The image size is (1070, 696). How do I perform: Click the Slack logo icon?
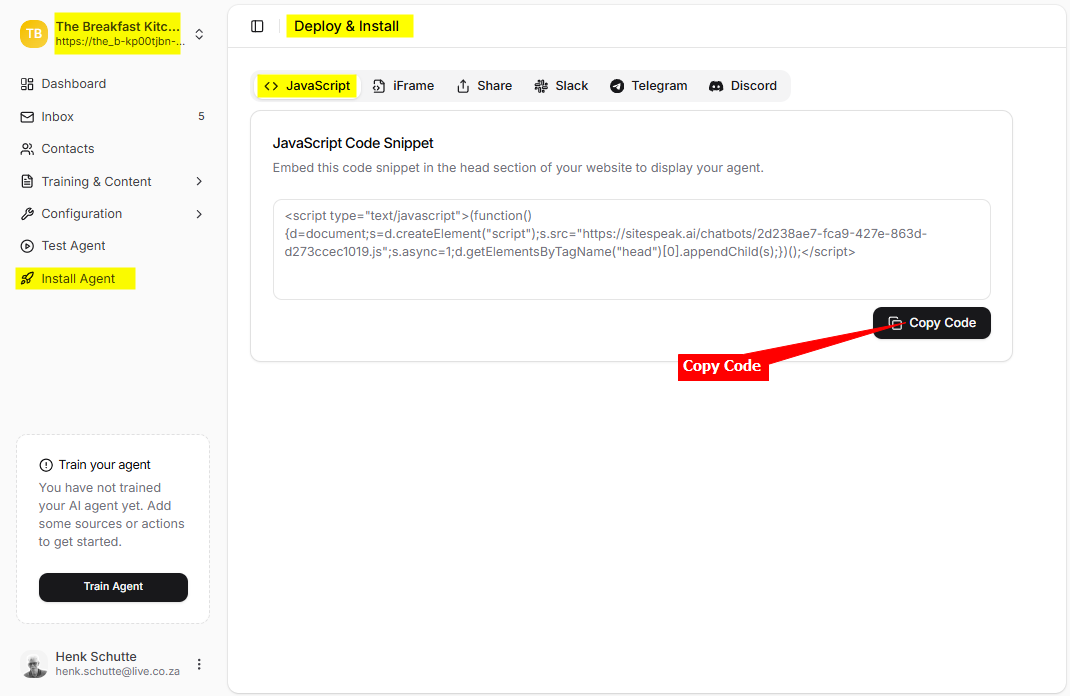[x=541, y=86]
